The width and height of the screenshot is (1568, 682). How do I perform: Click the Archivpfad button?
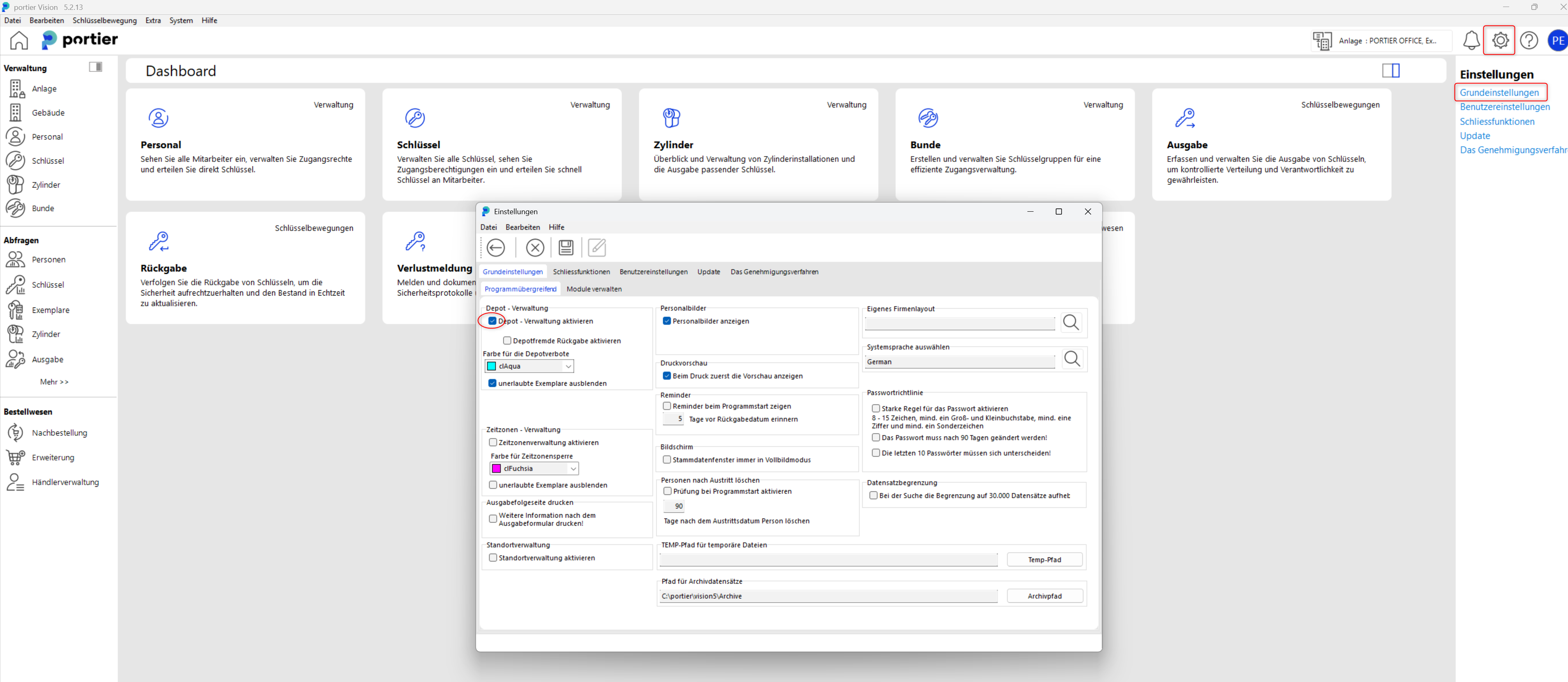(x=1044, y=596)
